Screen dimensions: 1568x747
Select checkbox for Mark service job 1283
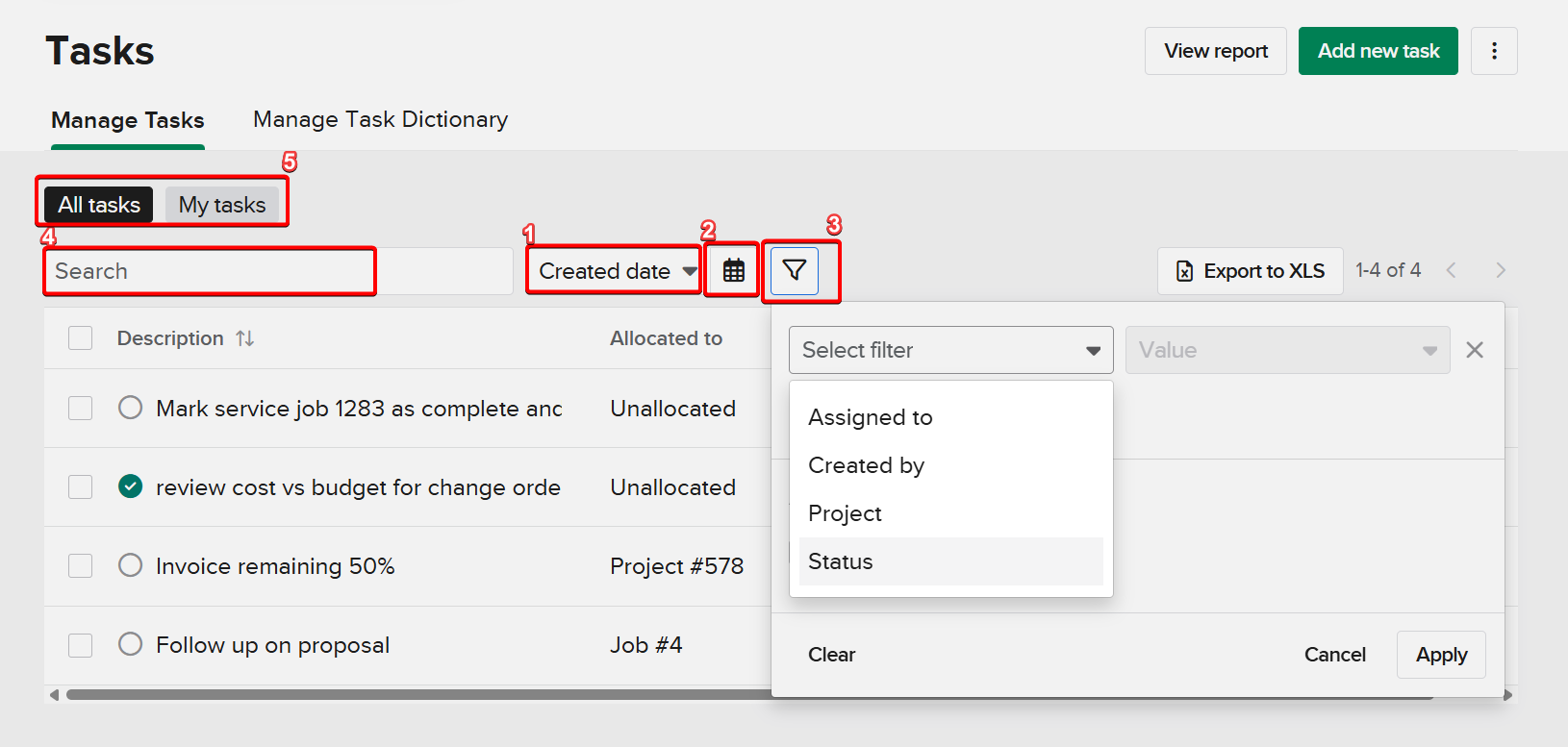tap(81, 408)
